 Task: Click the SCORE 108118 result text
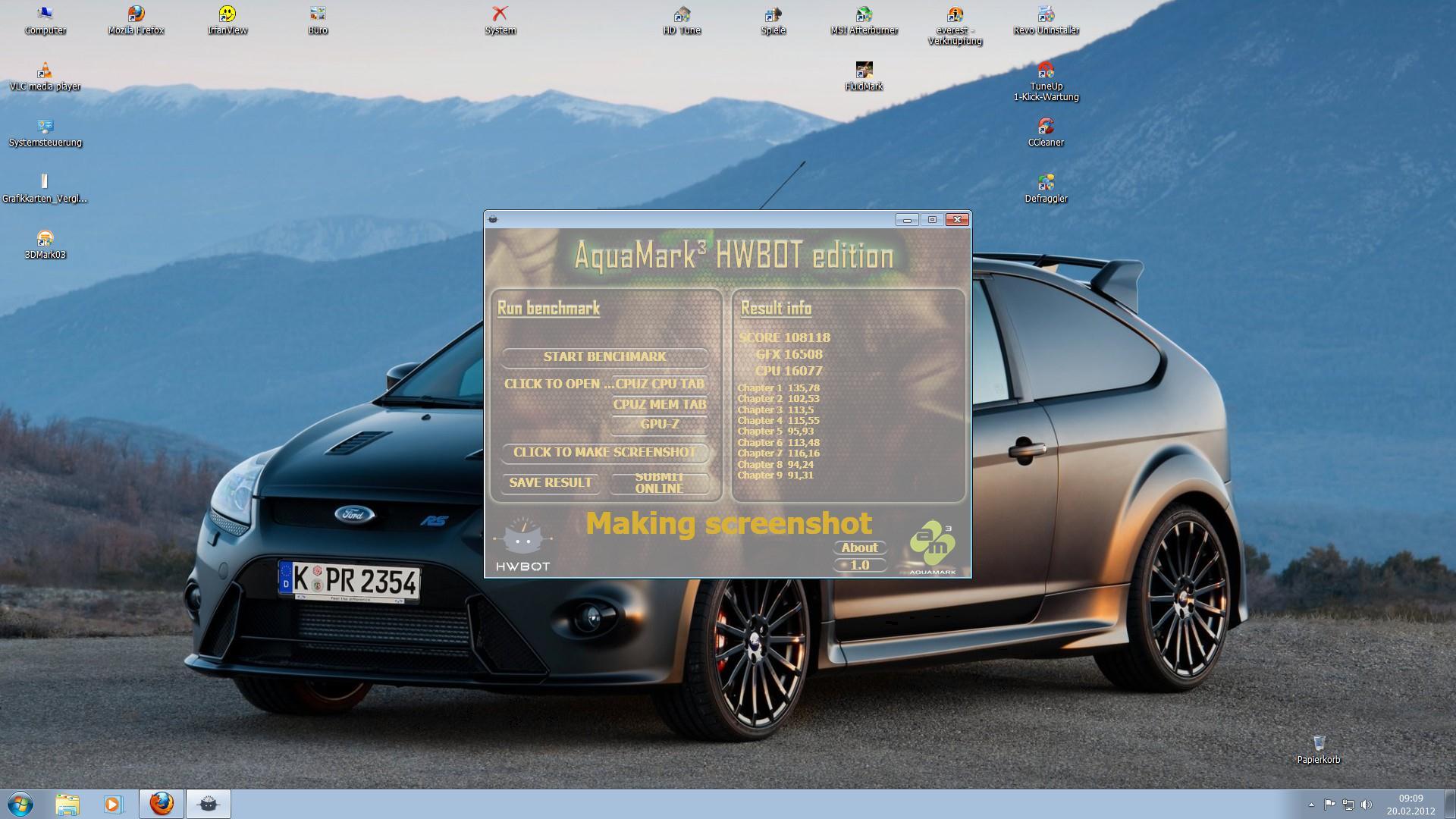click(784, 337)
